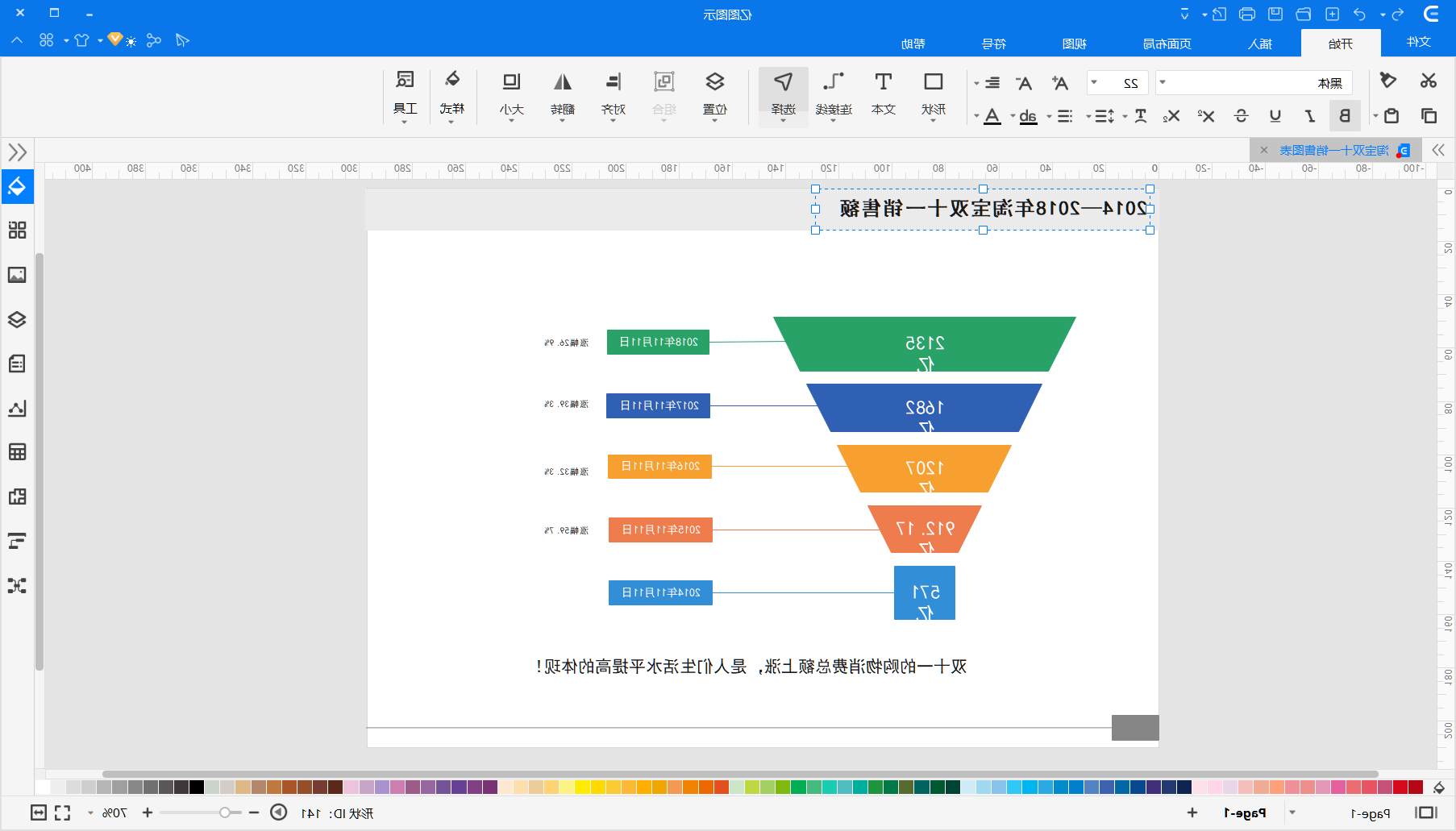1456x831 pixels.
Task: Open the Page-1 page list dropdown arrow
Action: [x=1292, y=812]
